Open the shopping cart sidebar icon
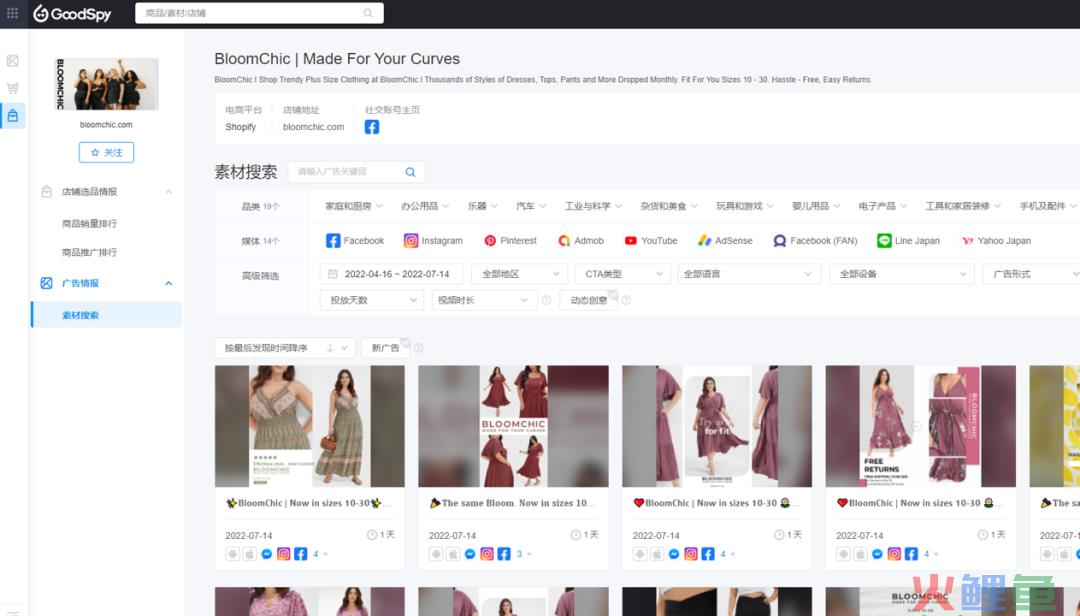This screenshot has height=616, width=1080. coord(12,88)
